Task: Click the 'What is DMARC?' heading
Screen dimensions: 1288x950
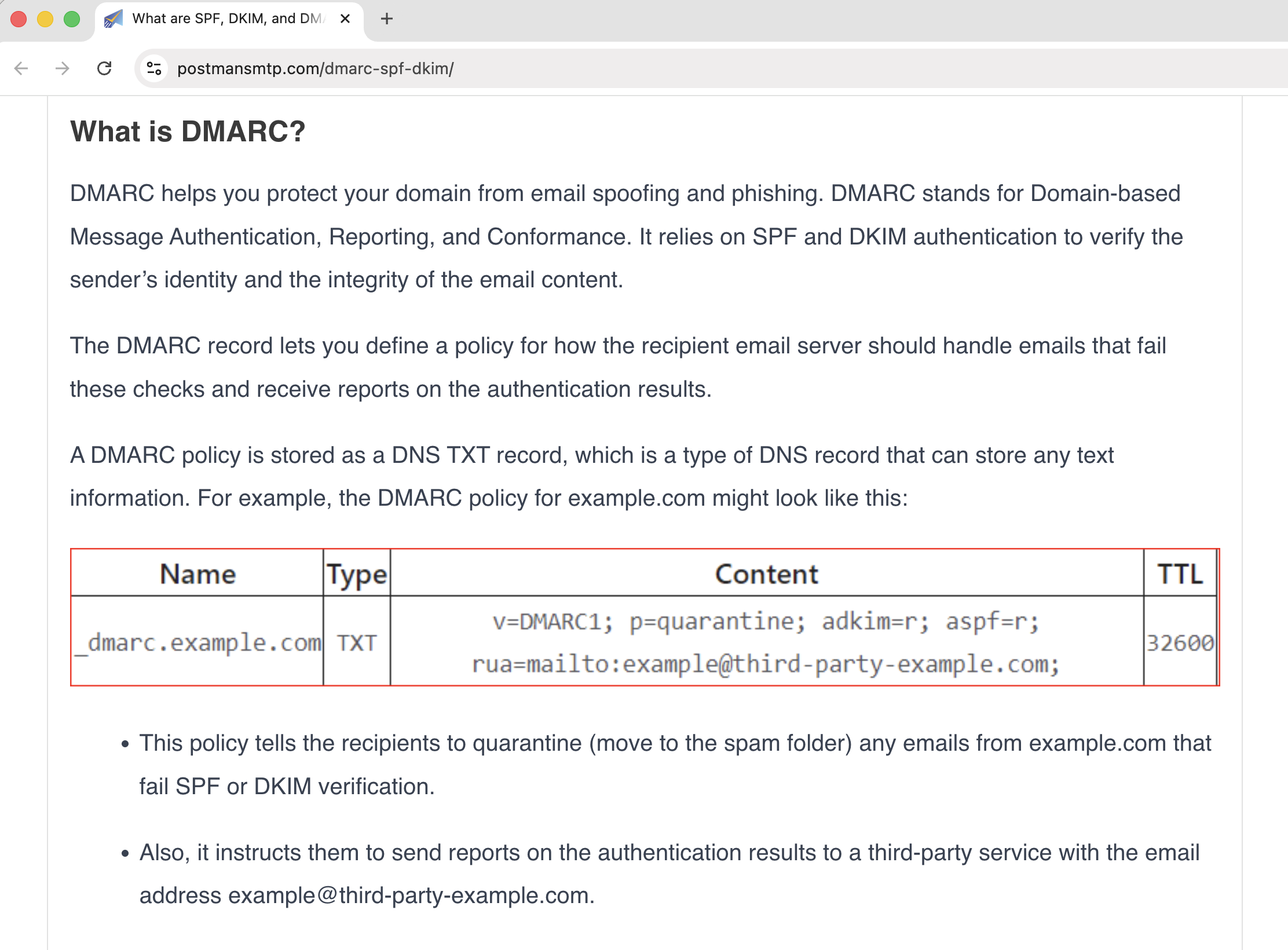Action: point(188,131)
